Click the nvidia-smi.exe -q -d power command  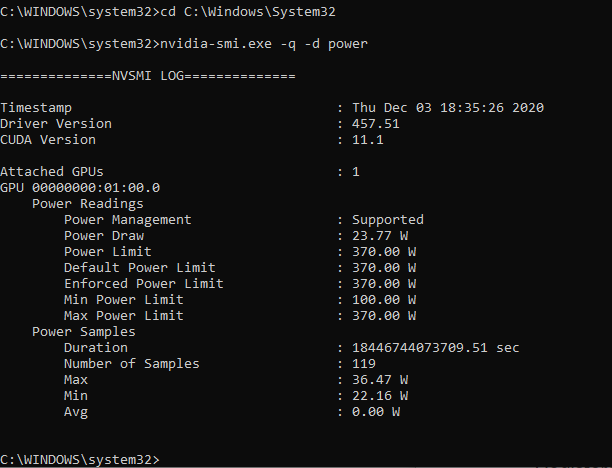pyautogui.click(x=264, y=44)
